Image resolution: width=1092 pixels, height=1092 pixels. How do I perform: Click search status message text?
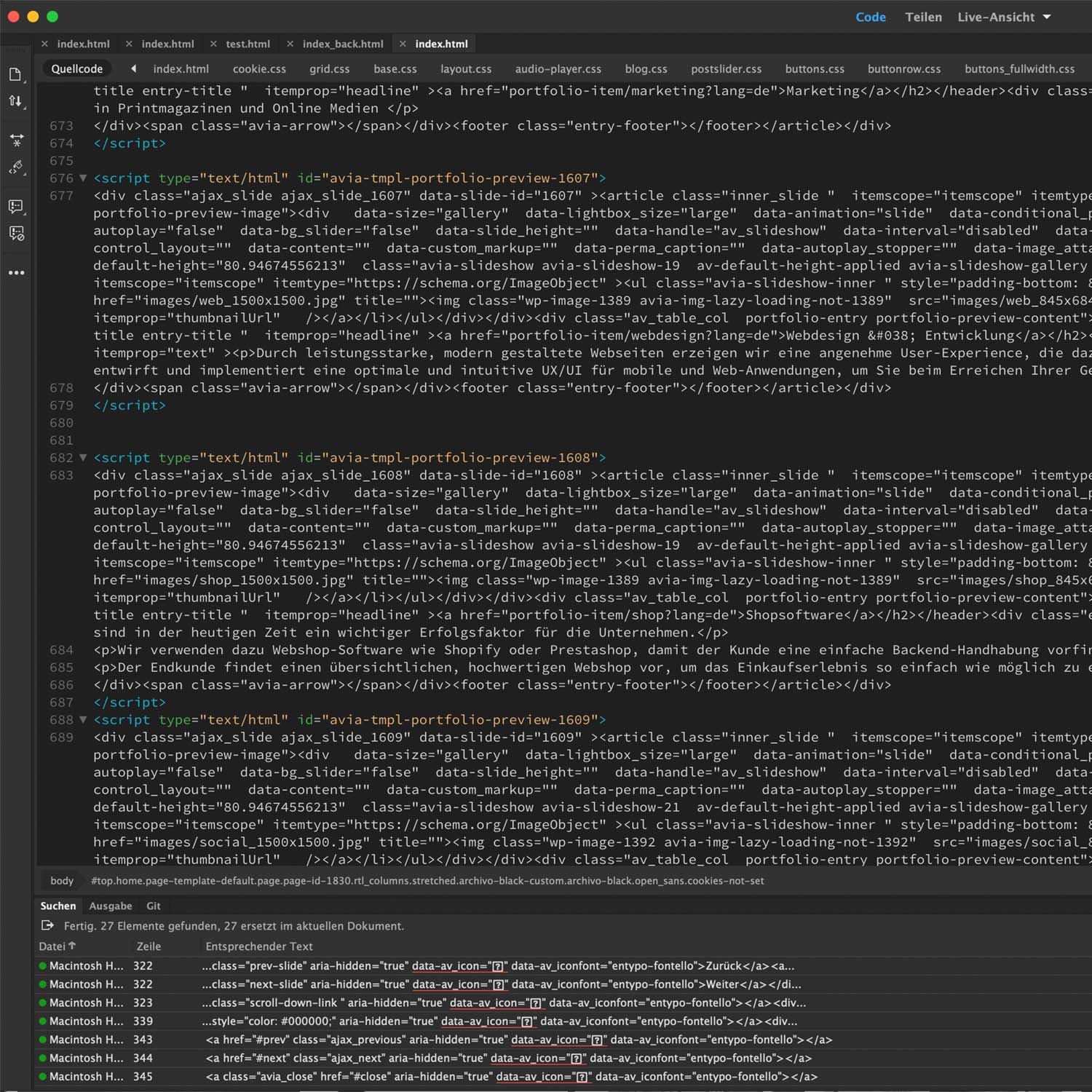234,926
